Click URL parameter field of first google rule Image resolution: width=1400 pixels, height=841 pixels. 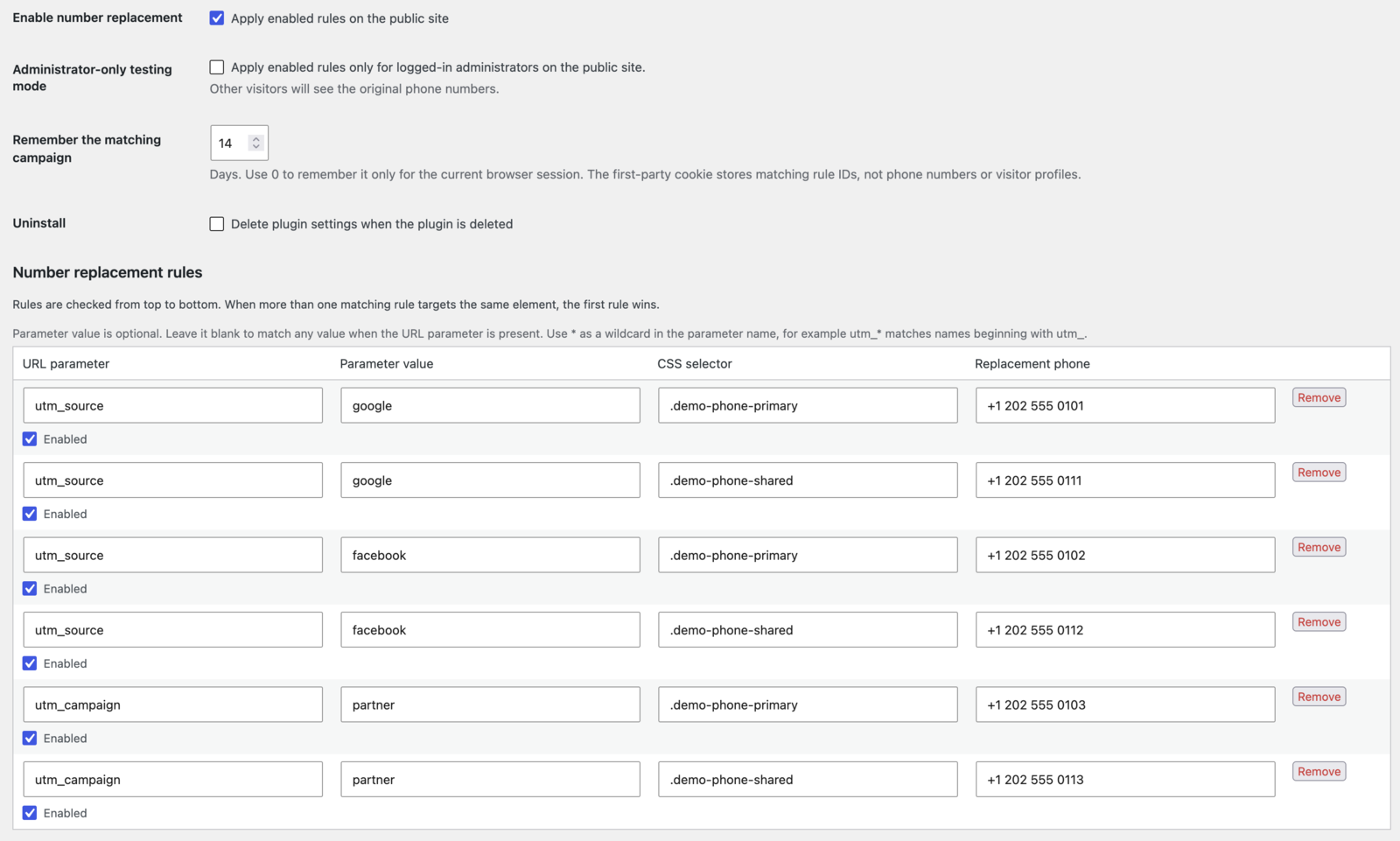coord(172,406)
